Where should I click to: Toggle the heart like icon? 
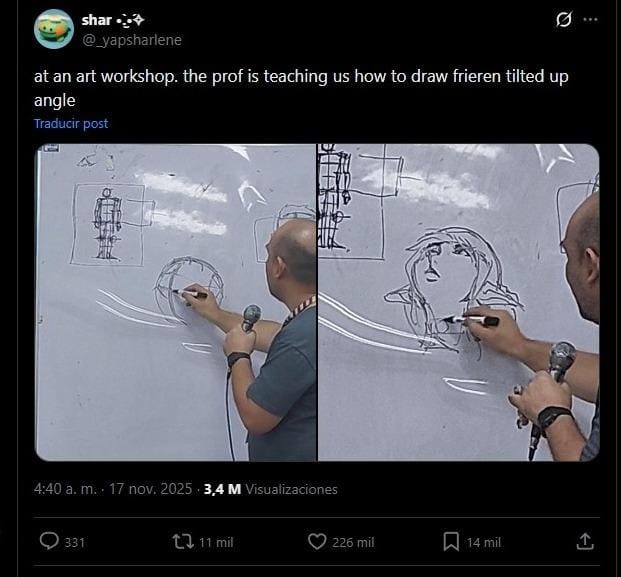click(317, 541)
